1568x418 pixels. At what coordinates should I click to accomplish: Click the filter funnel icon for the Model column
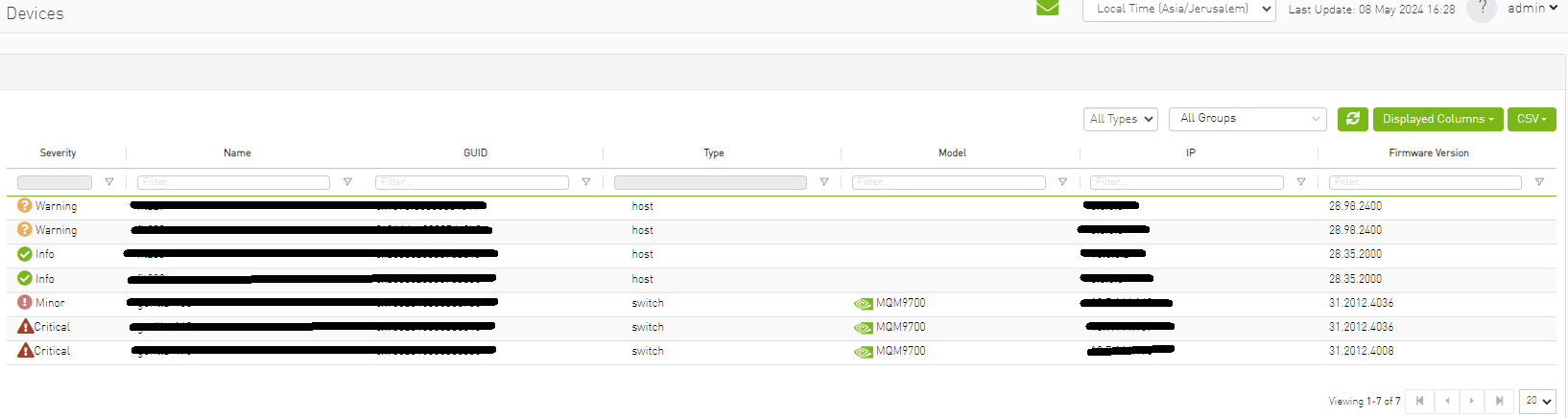click(x=1062, y=182)
